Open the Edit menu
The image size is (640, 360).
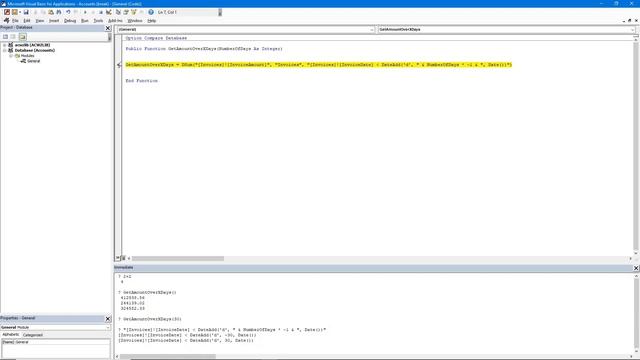[27, 20]
